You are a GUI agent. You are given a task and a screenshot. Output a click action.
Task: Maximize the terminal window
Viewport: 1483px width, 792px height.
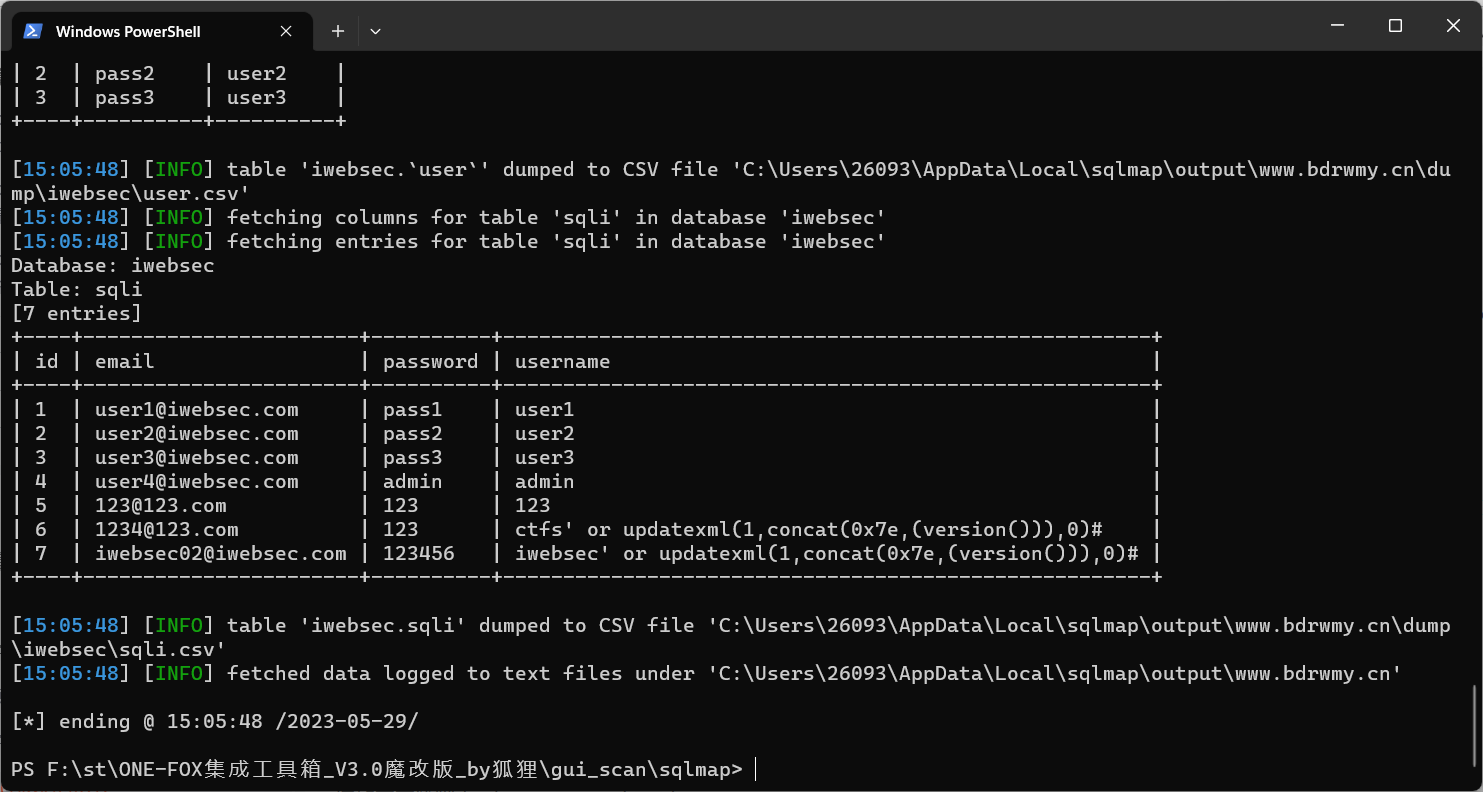[x=1395, y=26]
